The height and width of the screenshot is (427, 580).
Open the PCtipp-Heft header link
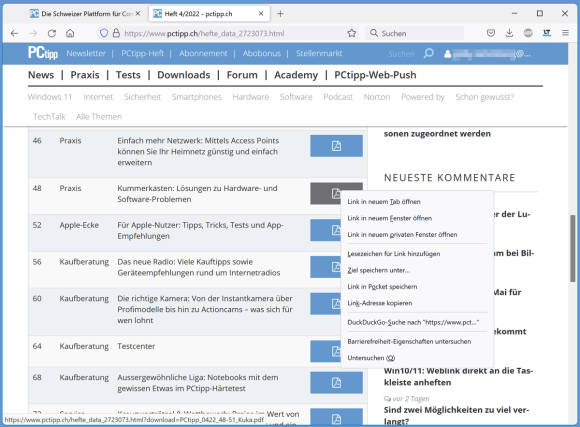[142, 53]
